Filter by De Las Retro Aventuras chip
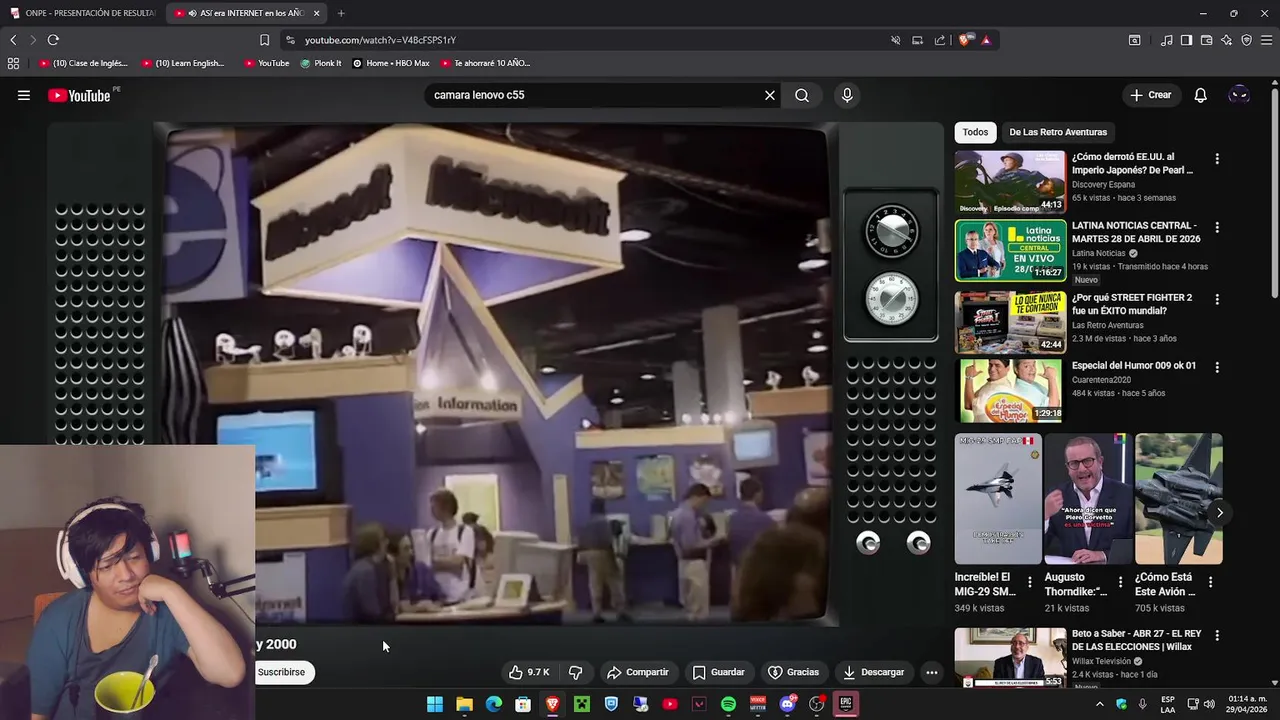 tap(1058, 132)
